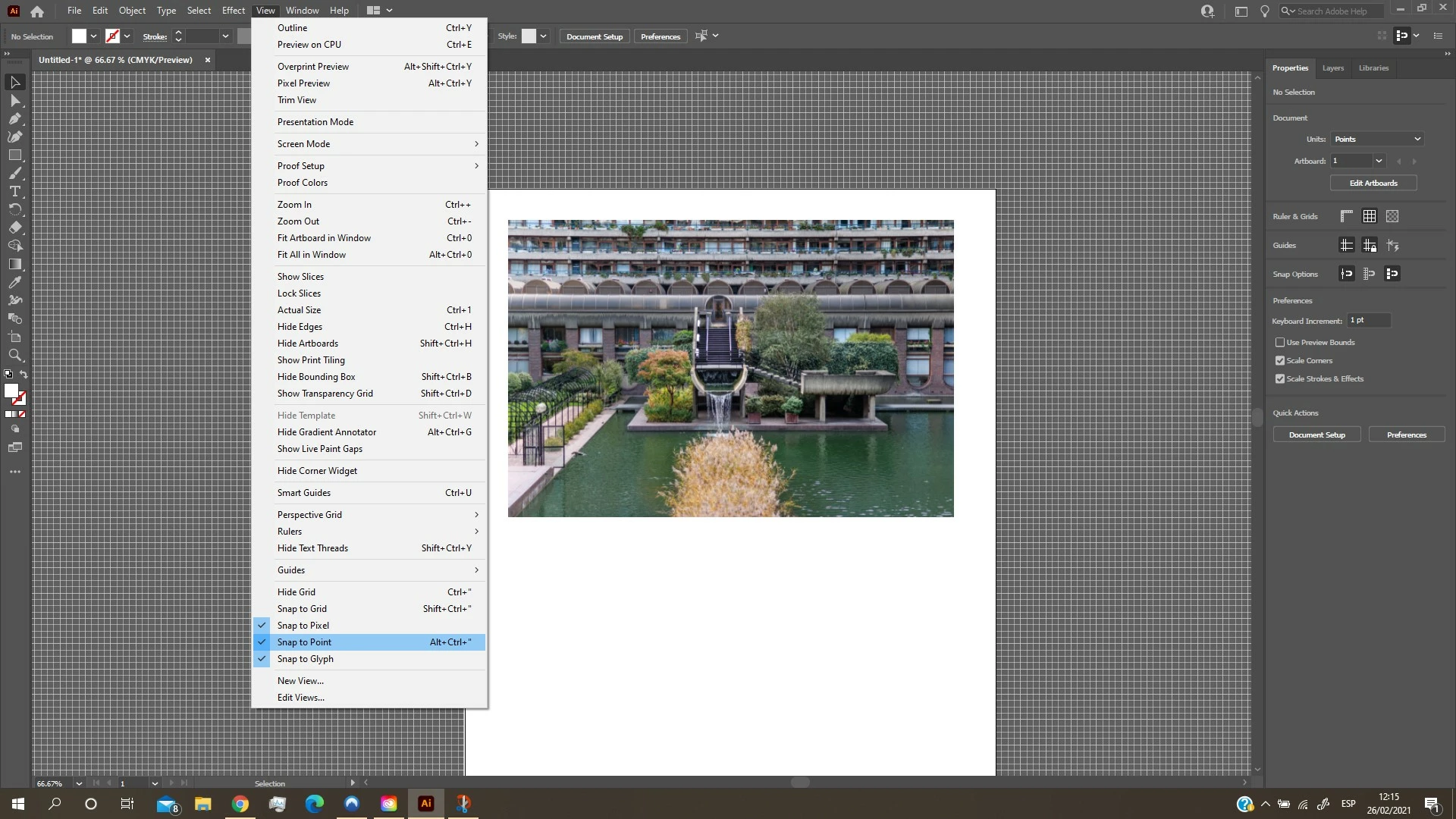Click the Keyboard Increment input field
The height and width of the screenshot is (819, 1456).
tap(1368, 321)
